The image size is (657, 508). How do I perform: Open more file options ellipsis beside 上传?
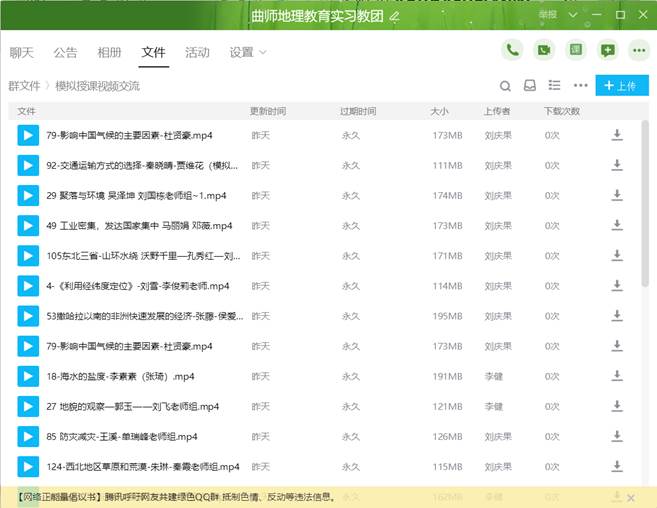[x=580, y=86]
